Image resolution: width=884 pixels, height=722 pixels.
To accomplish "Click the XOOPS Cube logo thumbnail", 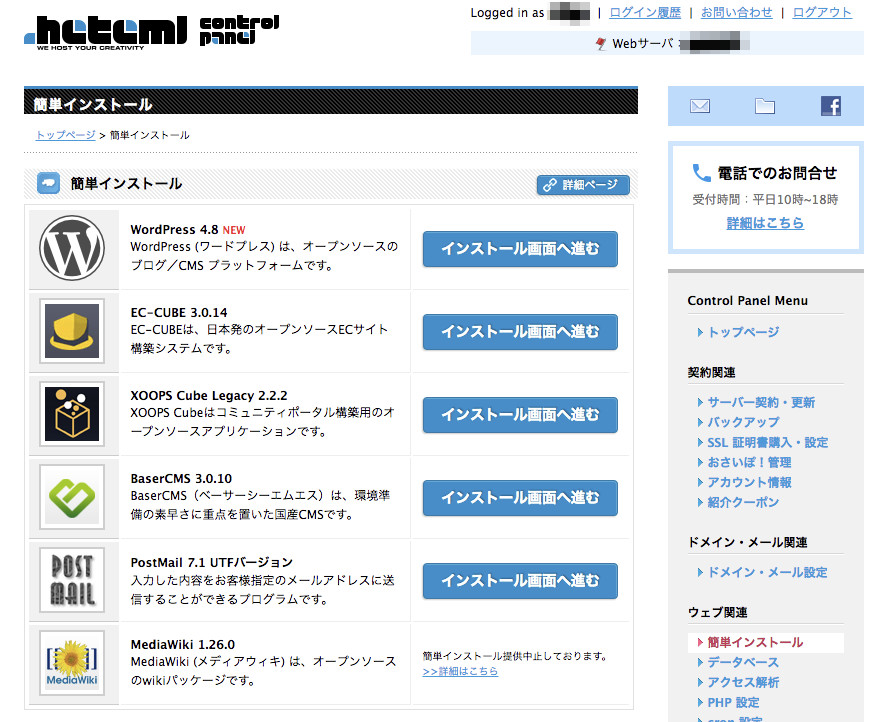I will point(72,414).
